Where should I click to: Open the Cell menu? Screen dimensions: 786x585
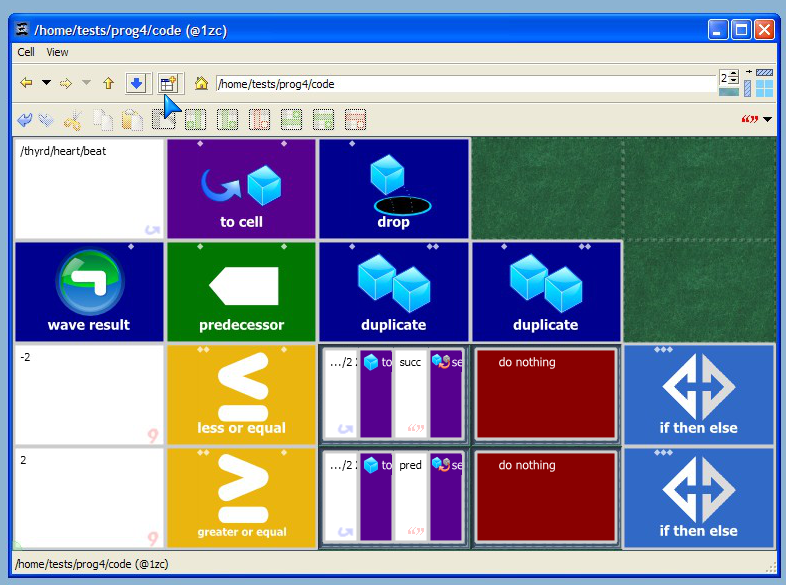26,52
